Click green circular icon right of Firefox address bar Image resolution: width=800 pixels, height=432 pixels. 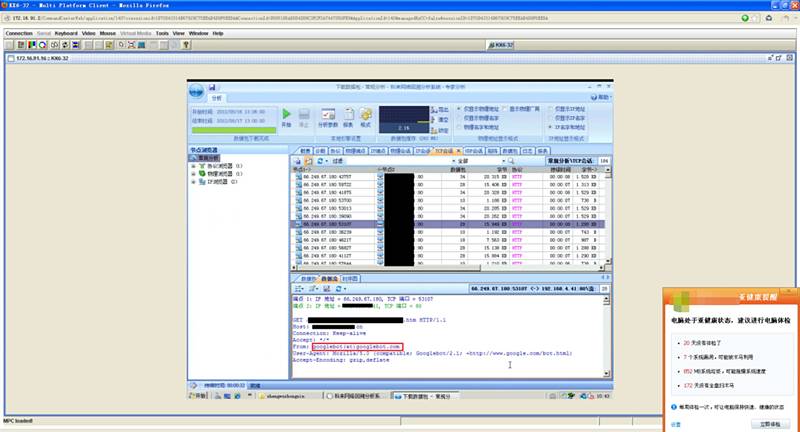(745, 18)
